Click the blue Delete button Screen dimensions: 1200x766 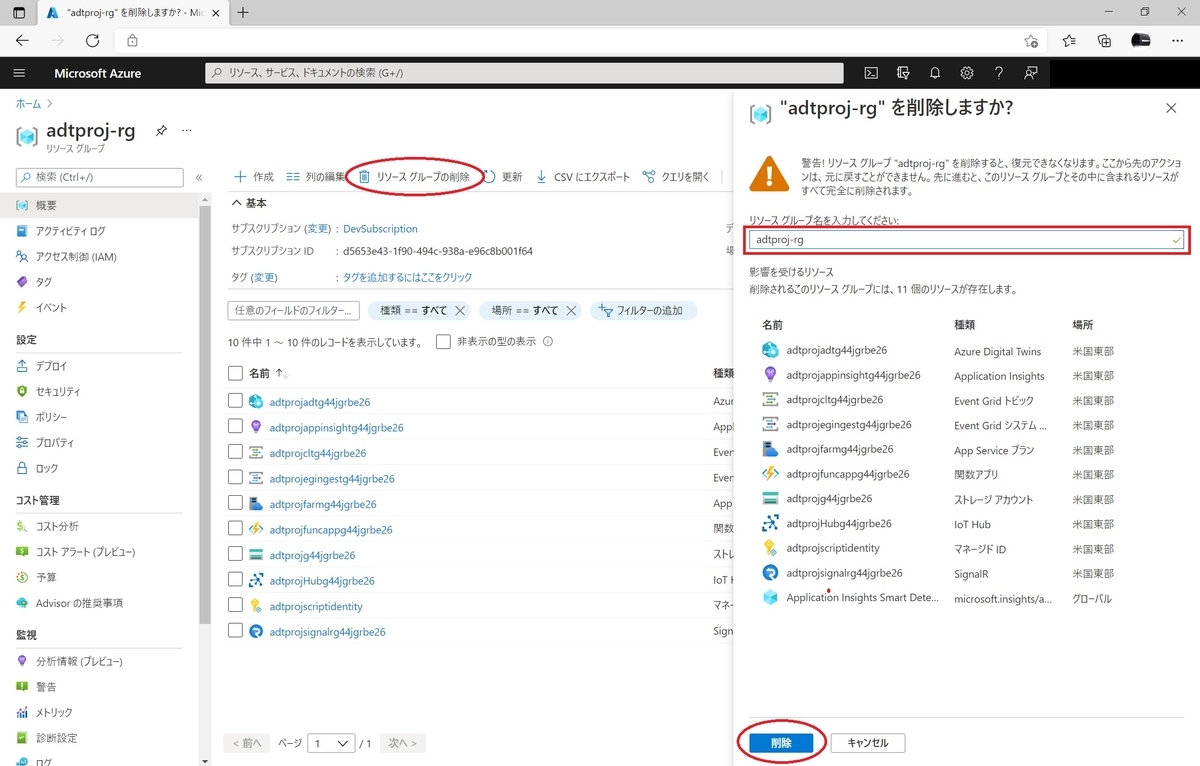tap(781, 743)
